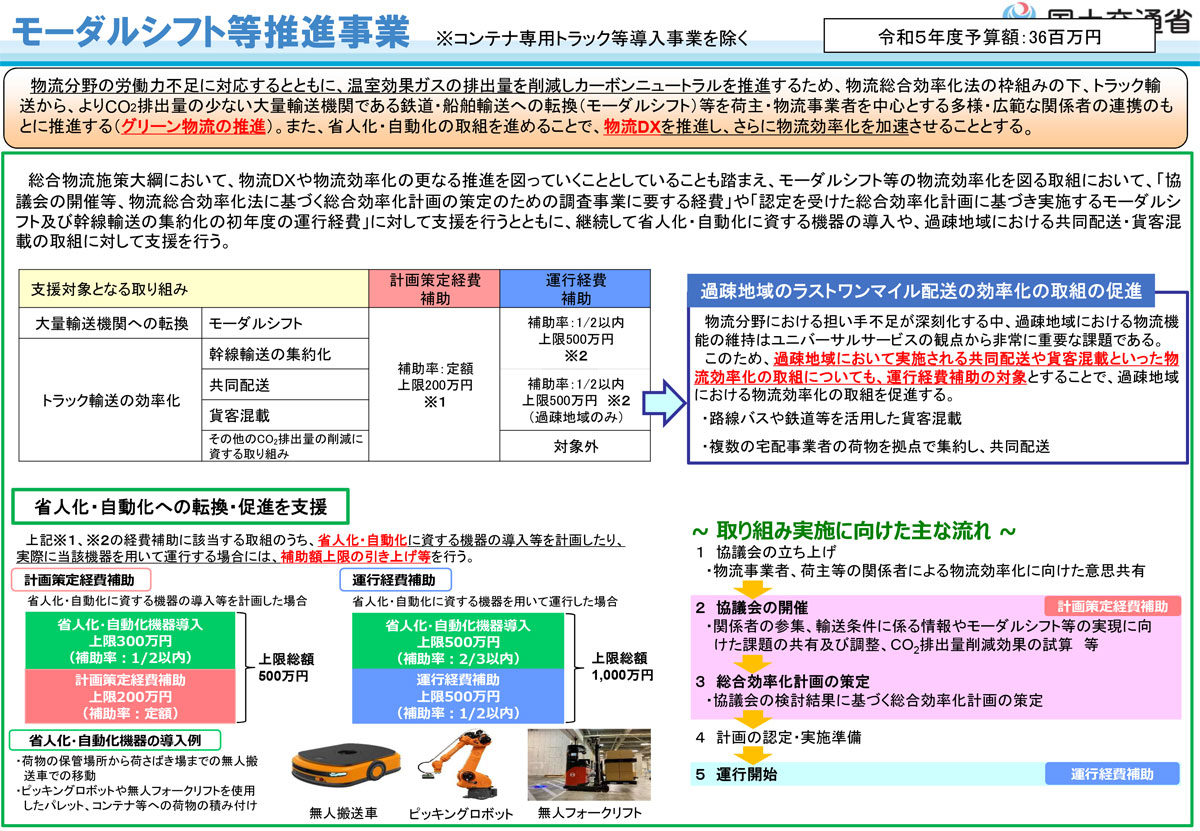Click the 複数の宅配事業者の荷物 bullet line
This screenshot has width=1200, height=831.
point(875,446)
